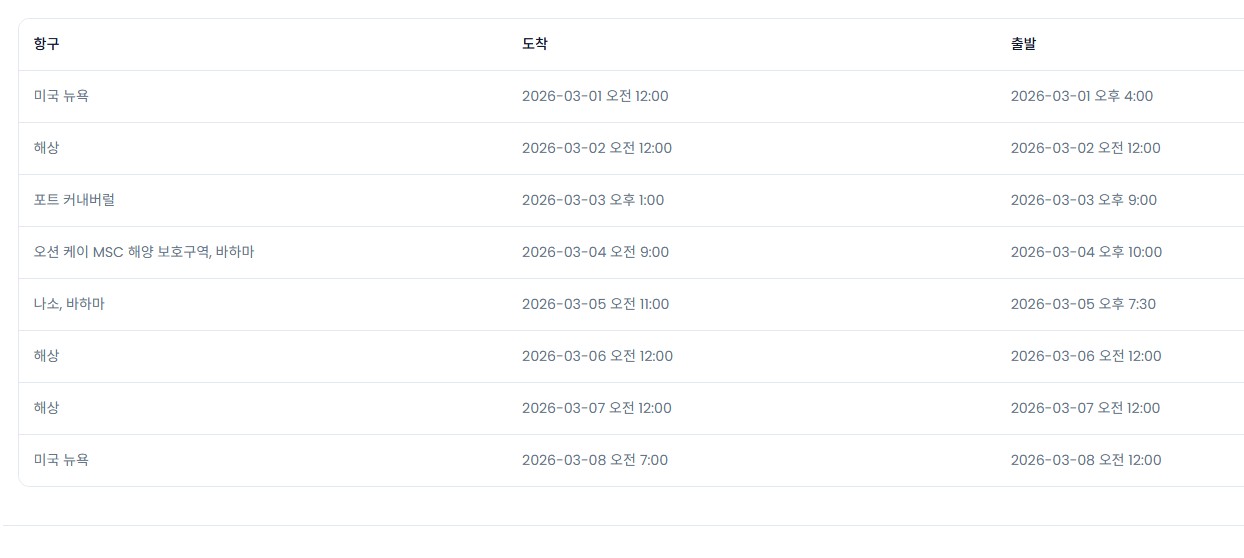The image size is (1244, 558).
Task: Click arrival 2026-03-08 오전 7:00 cell
Action: click(595, 460)
